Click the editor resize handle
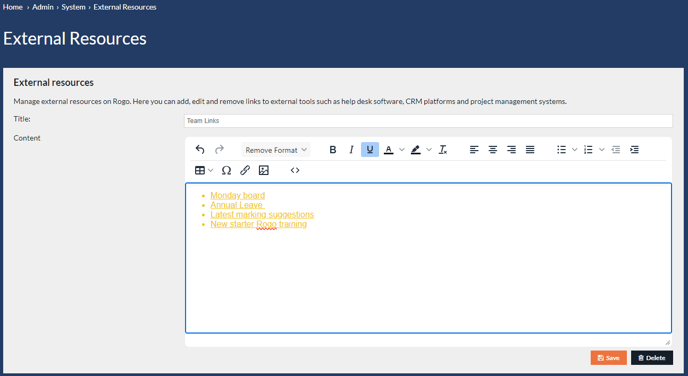 tap(667, 342)
